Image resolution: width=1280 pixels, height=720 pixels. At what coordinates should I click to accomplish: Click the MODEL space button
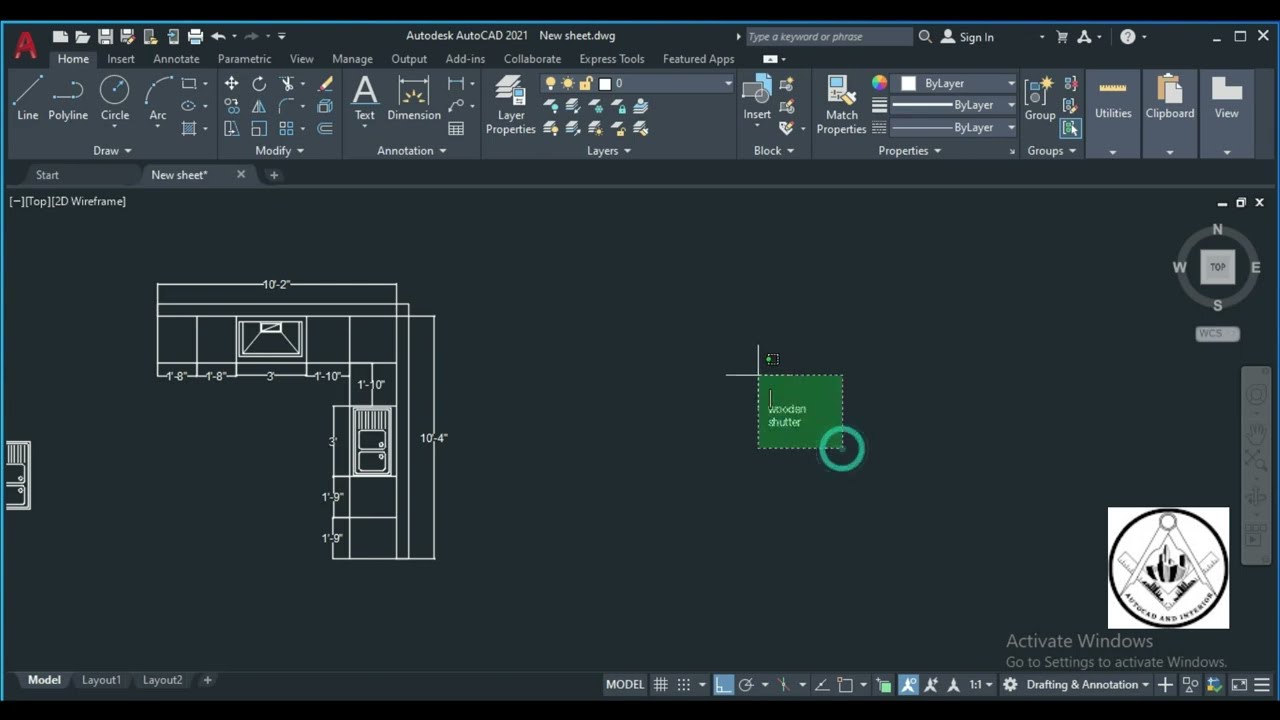(x=625, y=685)
